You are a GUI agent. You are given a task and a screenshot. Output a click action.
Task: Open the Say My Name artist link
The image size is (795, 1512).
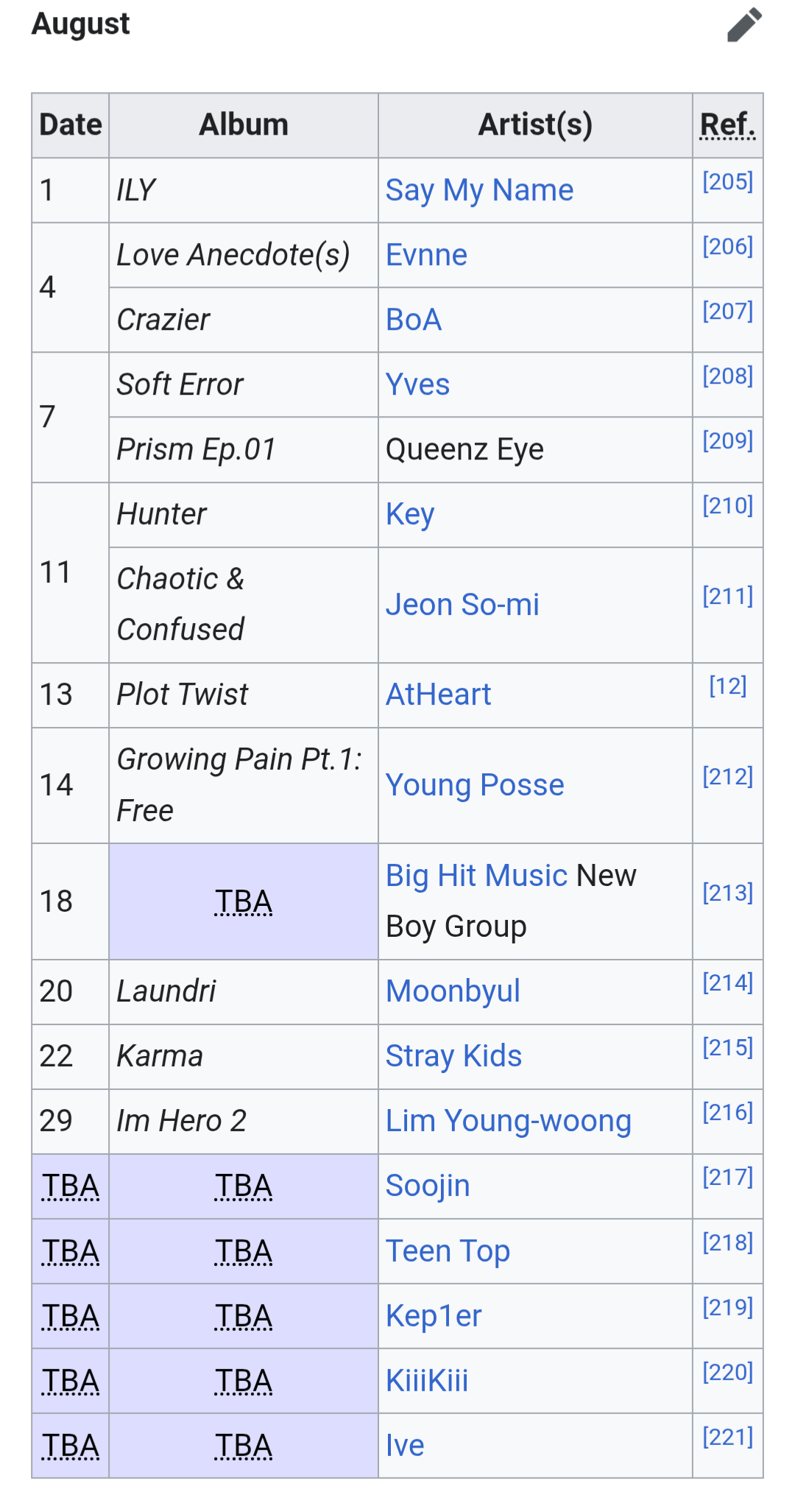point(479,190)
